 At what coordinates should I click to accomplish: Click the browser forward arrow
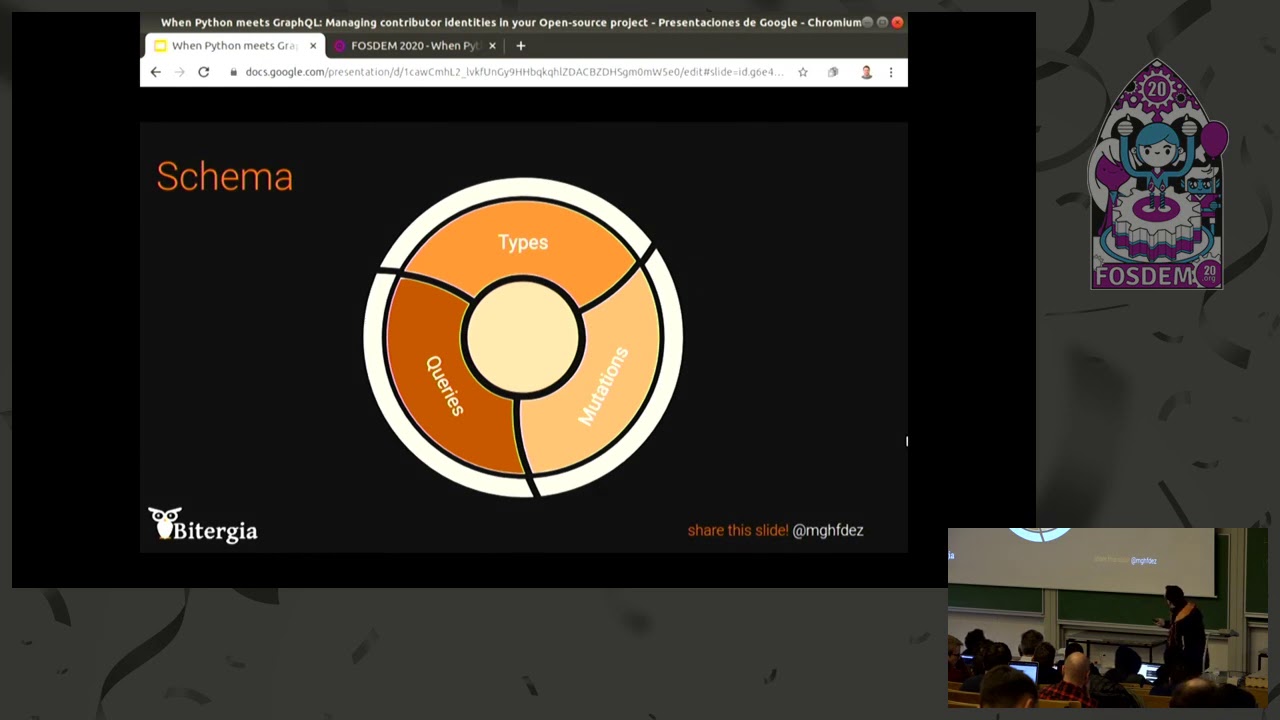(x=179, y=72)
